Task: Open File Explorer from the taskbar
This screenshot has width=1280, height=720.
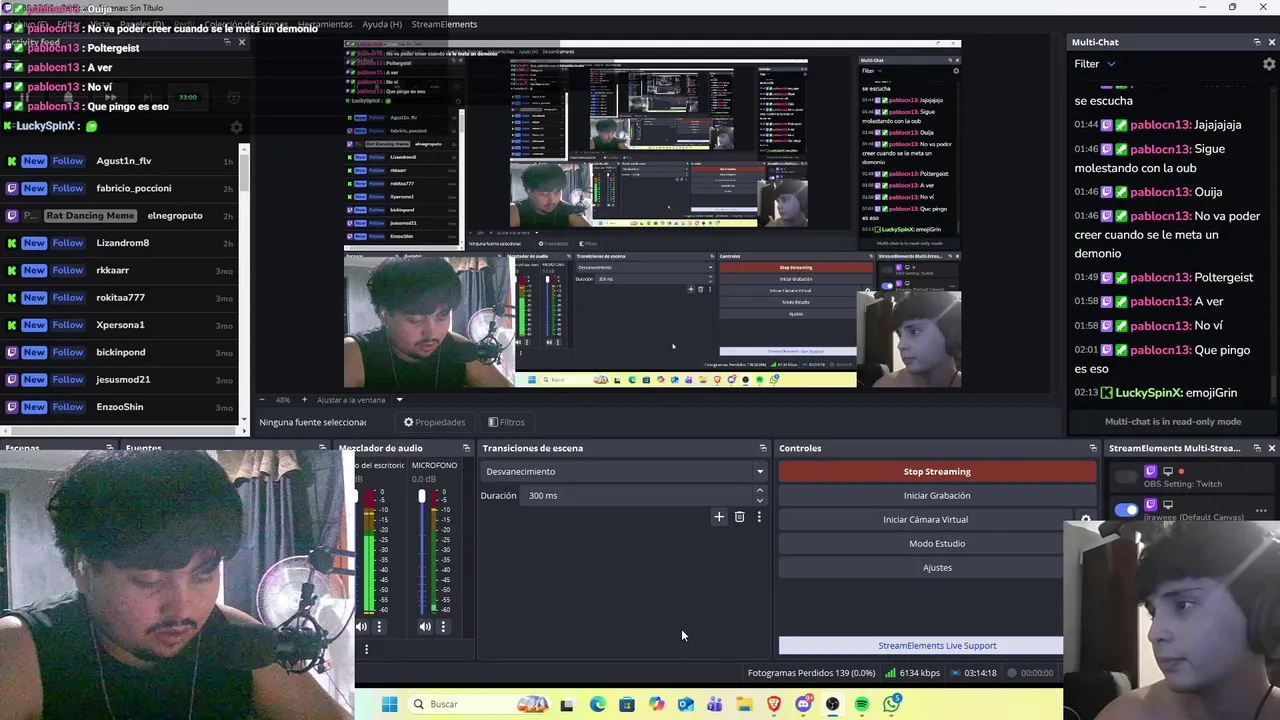Action: coord(744,704)
